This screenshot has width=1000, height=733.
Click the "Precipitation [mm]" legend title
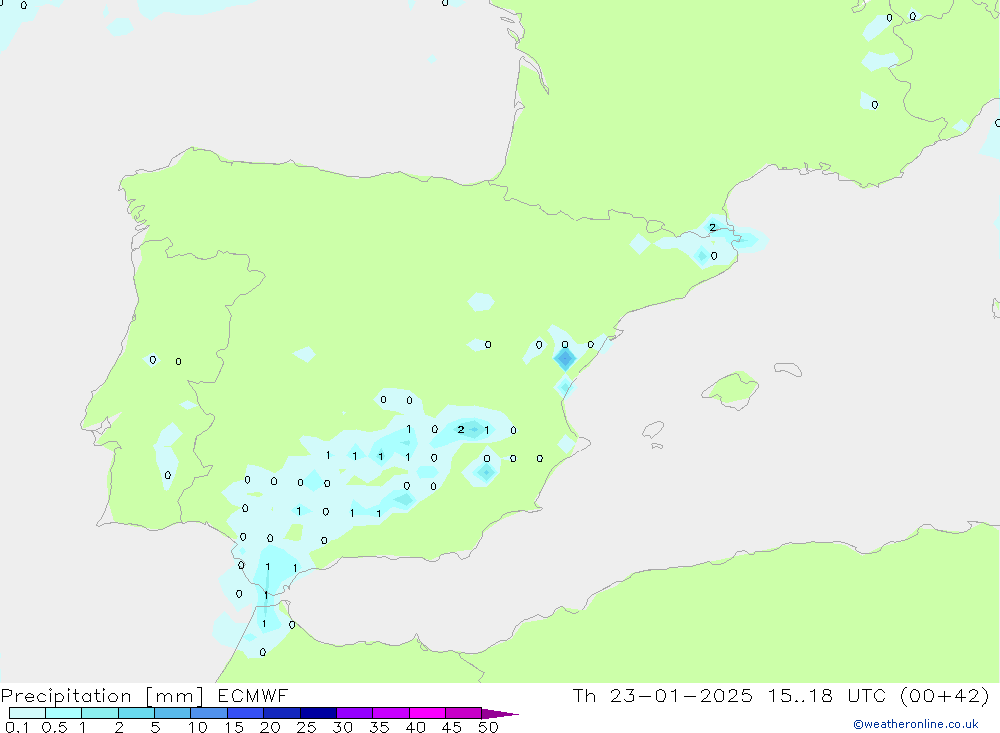101,696
